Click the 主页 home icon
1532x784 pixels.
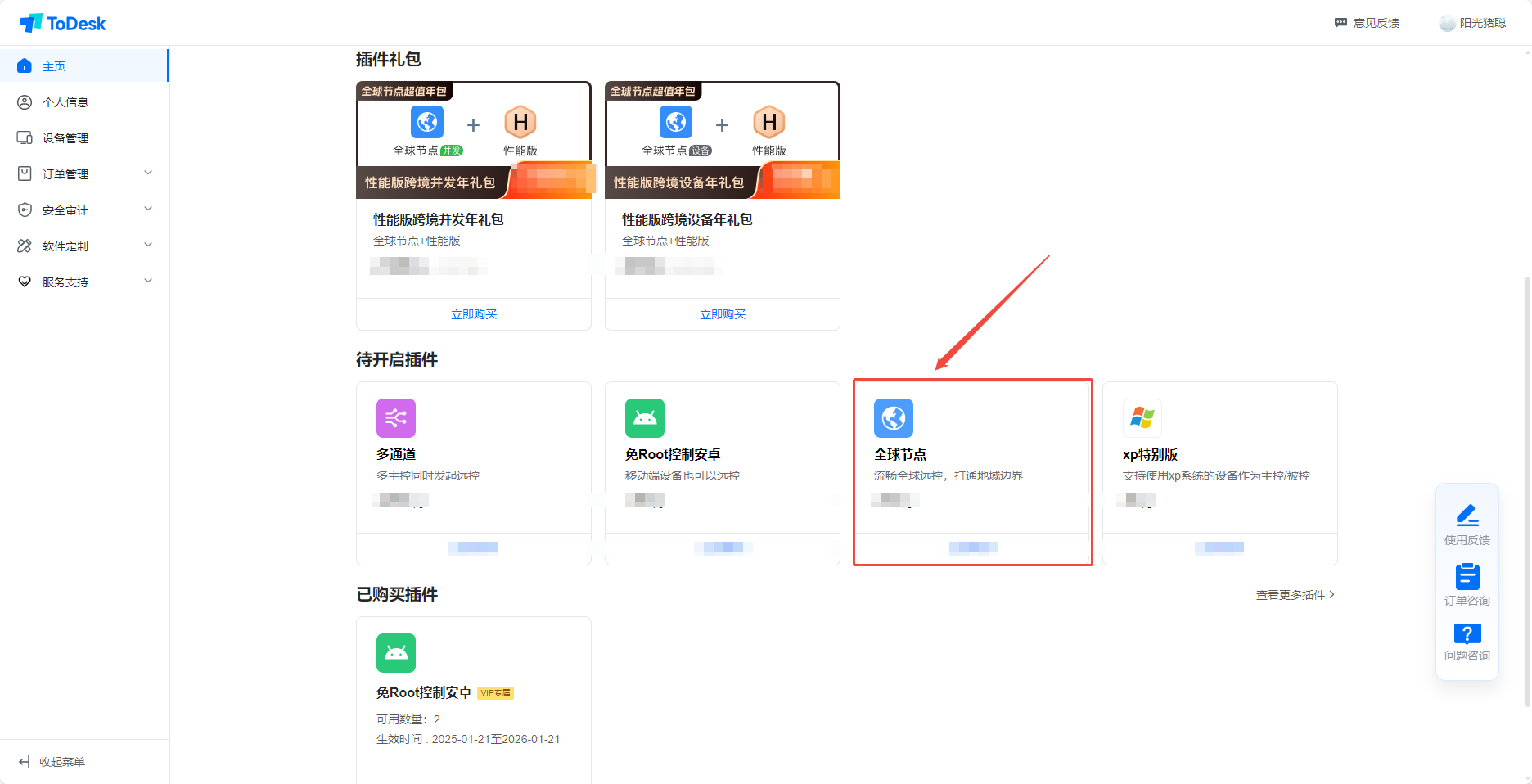(25, 65)
